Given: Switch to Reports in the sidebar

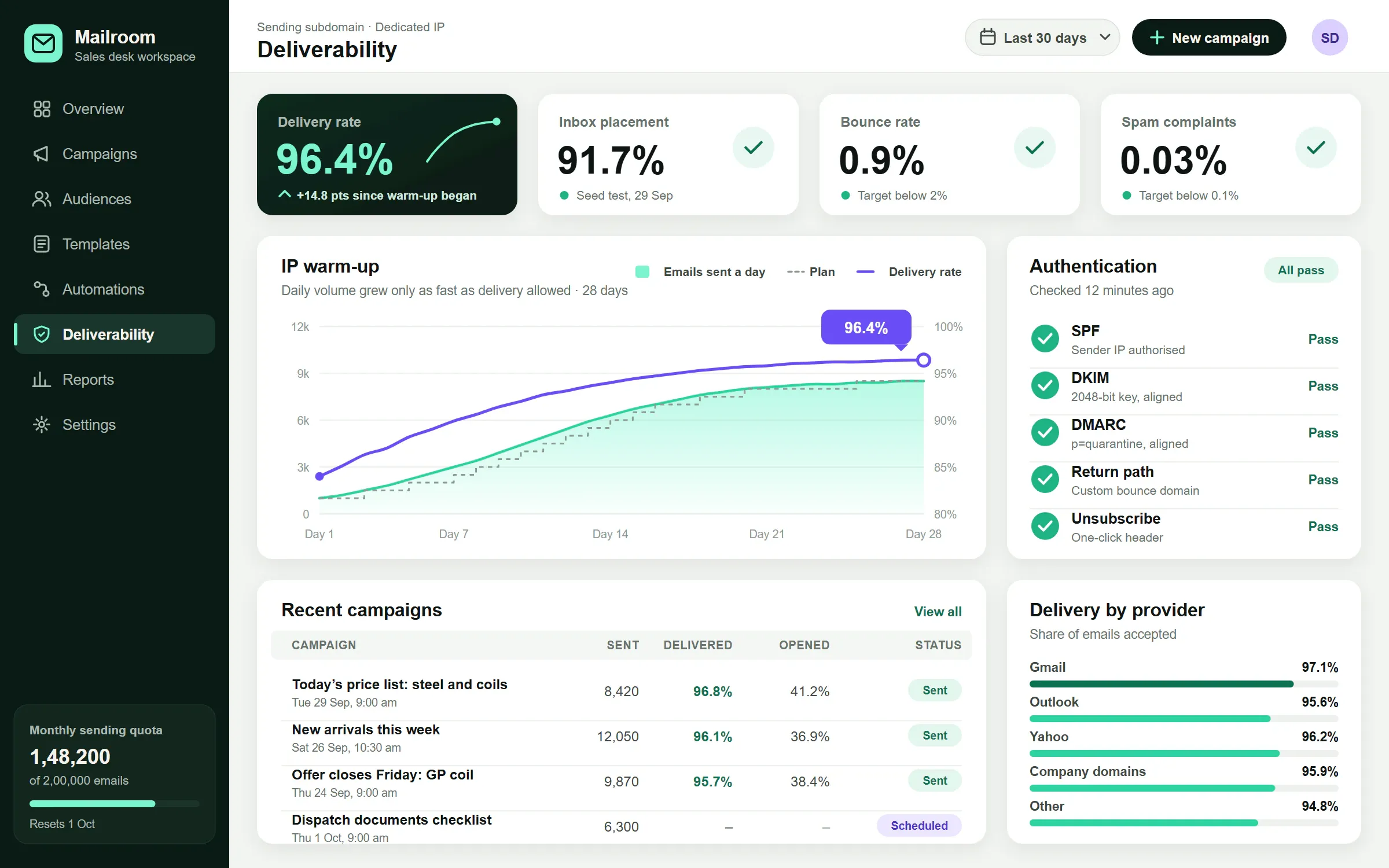Looking at the screenshot, I should (115, 380).
